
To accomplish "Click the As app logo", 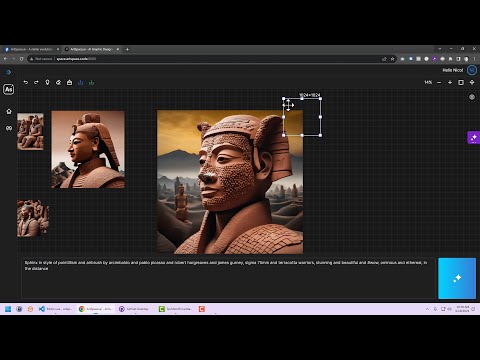I will coord(9,89).
